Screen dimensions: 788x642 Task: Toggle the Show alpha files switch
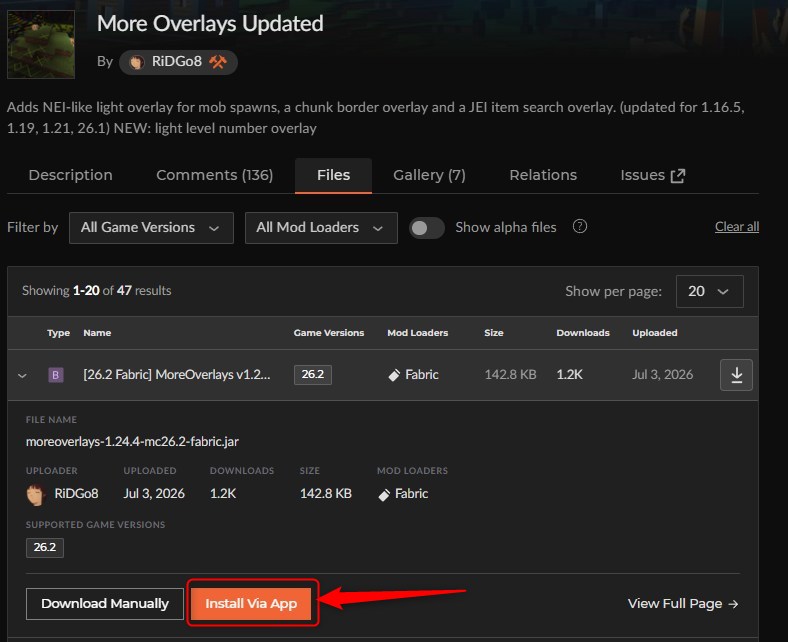(x=427, y=228)
